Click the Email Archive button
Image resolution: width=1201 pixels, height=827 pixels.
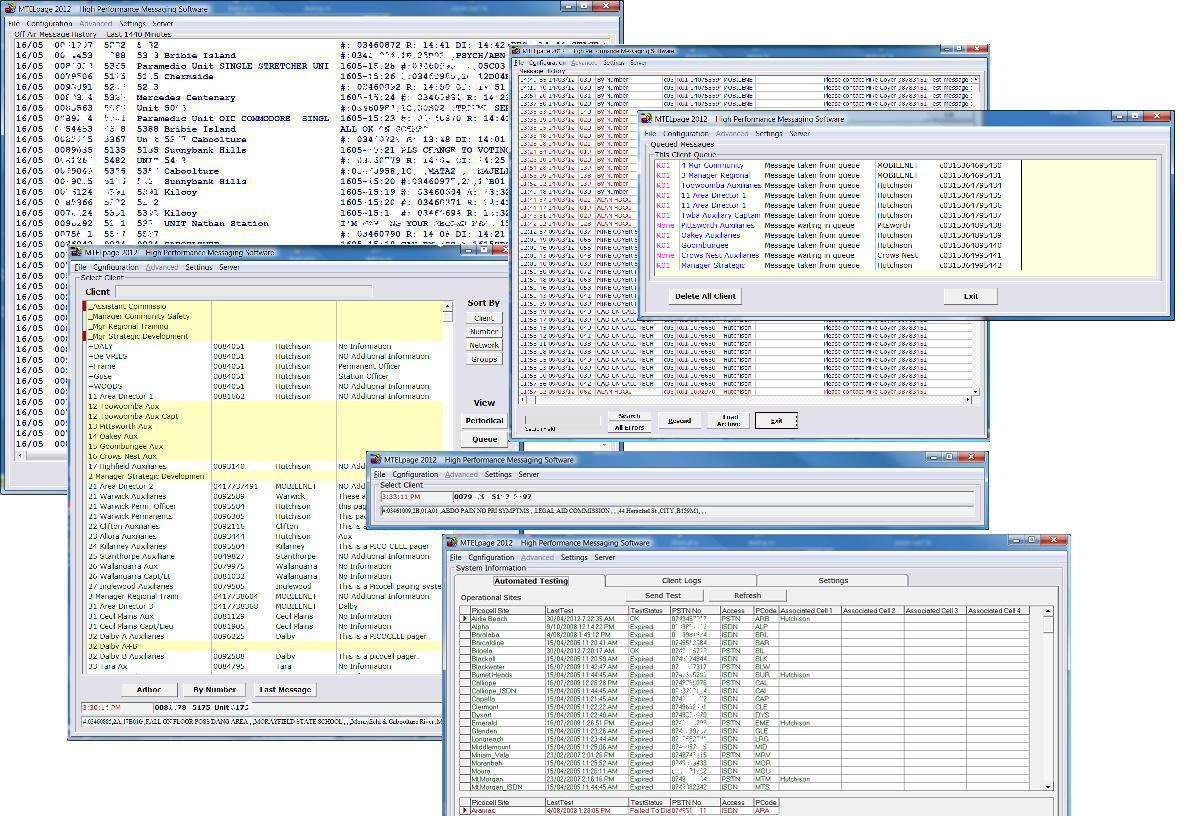(x=728, y=421)
